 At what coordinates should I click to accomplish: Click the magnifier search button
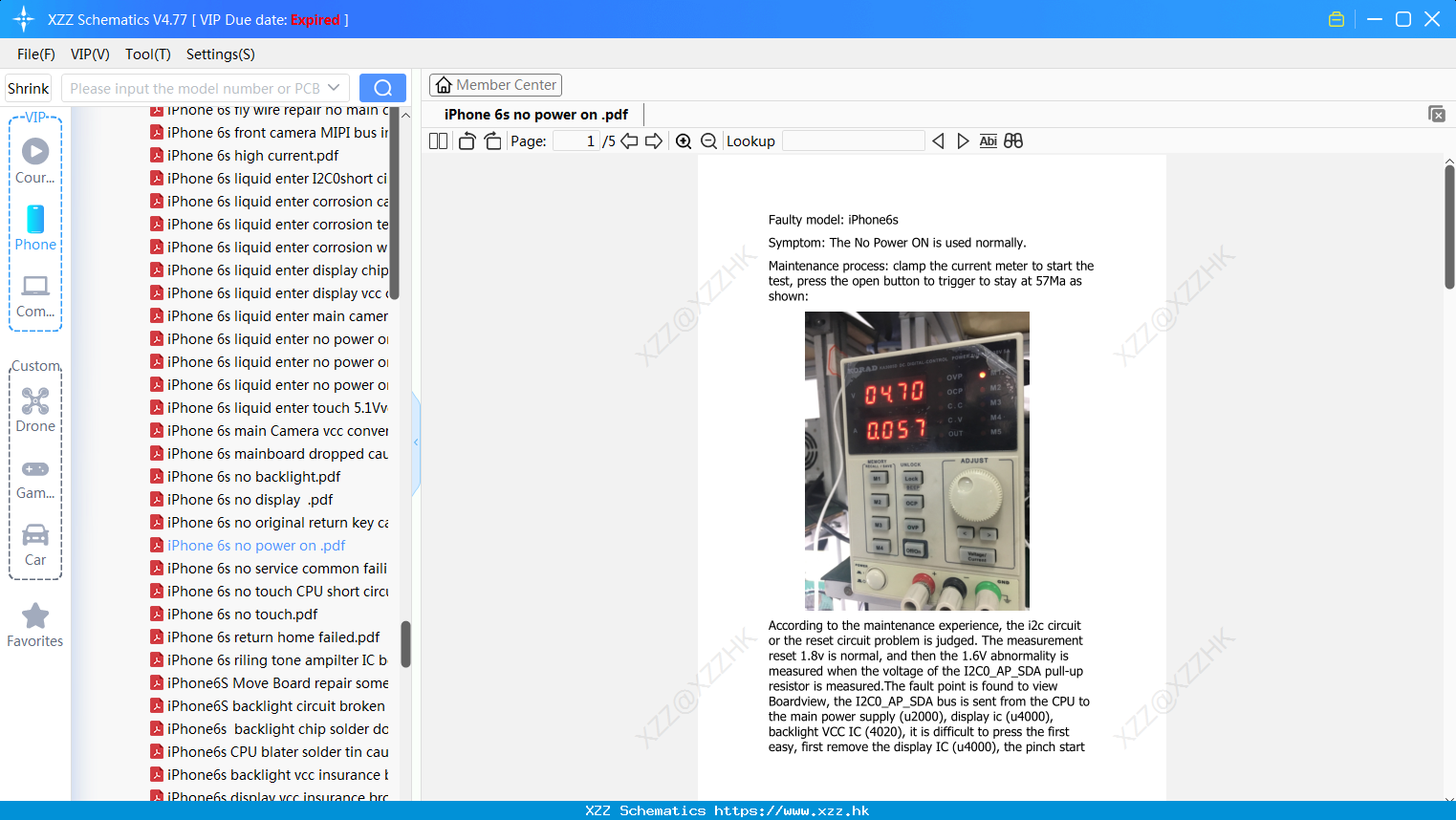pyautogui.click(x=382, y=88)
